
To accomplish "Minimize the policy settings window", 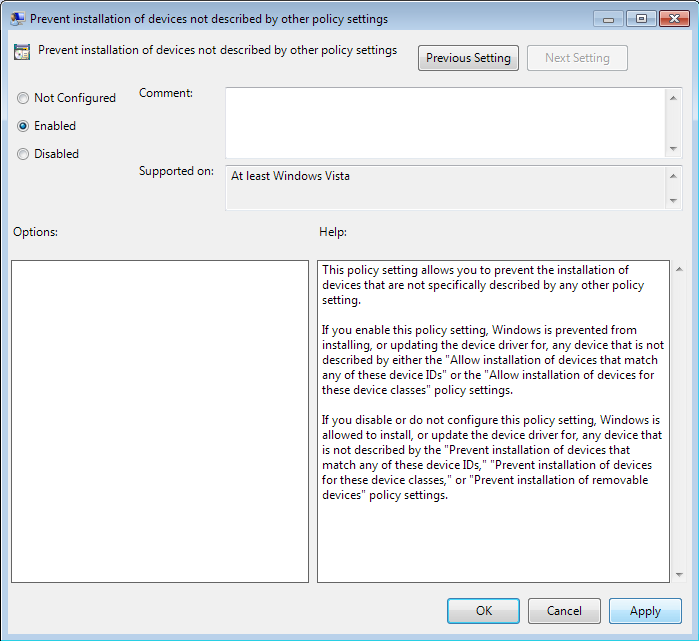I will [x=608, y=19].
